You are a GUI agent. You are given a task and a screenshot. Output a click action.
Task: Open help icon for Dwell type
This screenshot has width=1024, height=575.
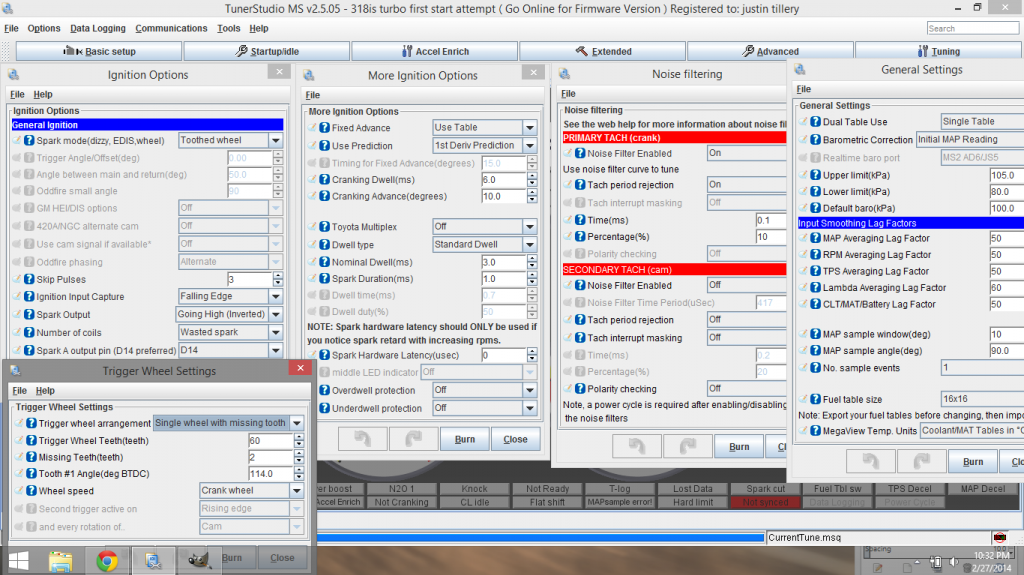click(x=324, y=244)
